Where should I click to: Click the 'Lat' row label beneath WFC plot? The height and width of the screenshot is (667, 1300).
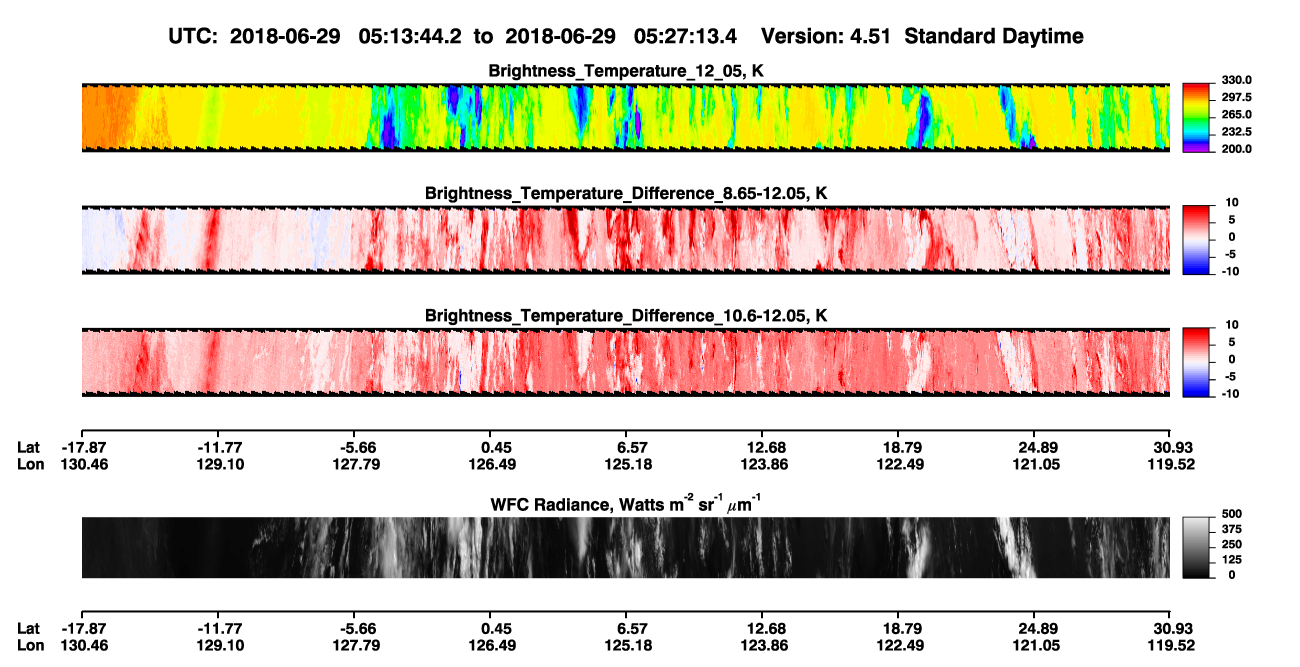pyautogui.click(x=29, y=629)
